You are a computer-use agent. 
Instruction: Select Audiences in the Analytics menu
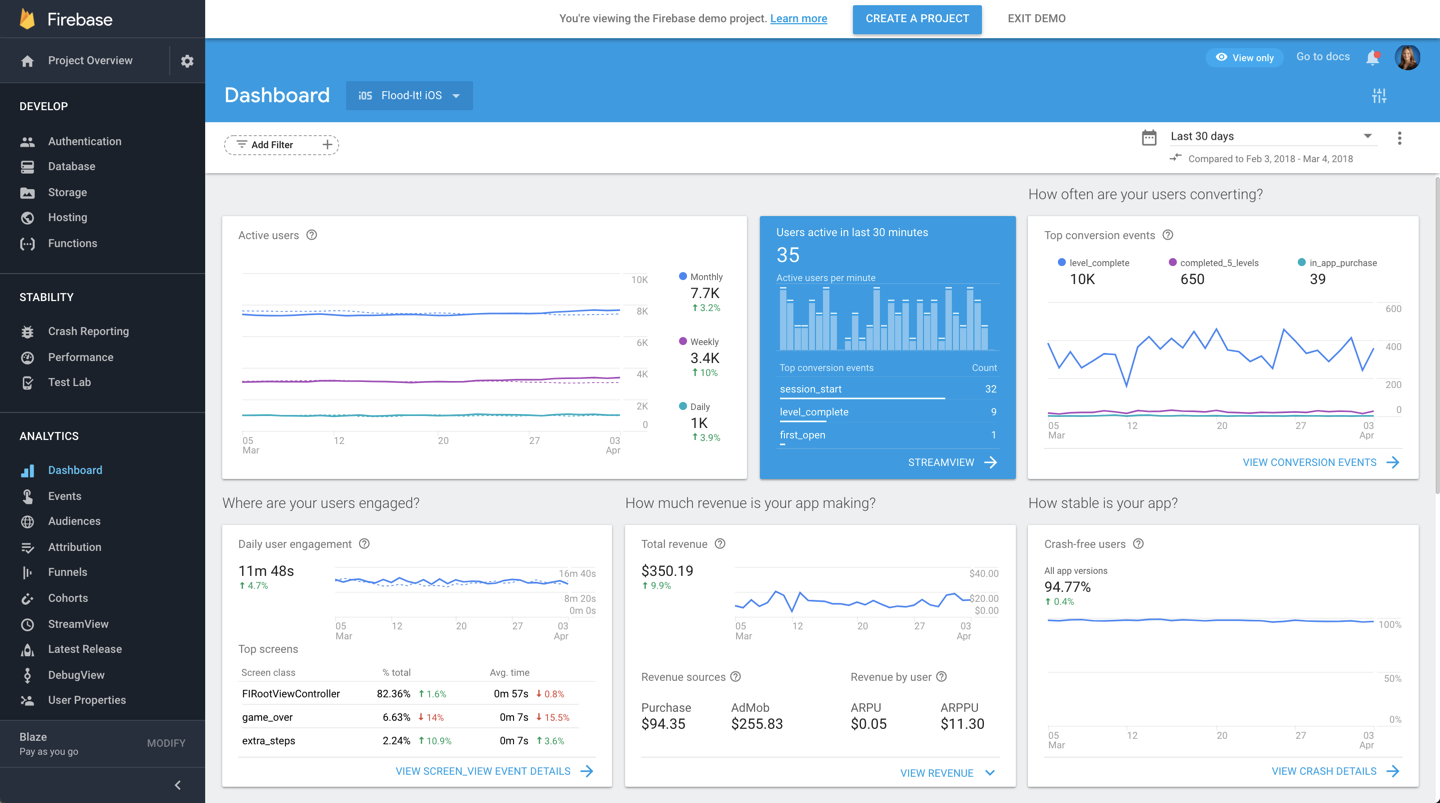tap(72, 521)
